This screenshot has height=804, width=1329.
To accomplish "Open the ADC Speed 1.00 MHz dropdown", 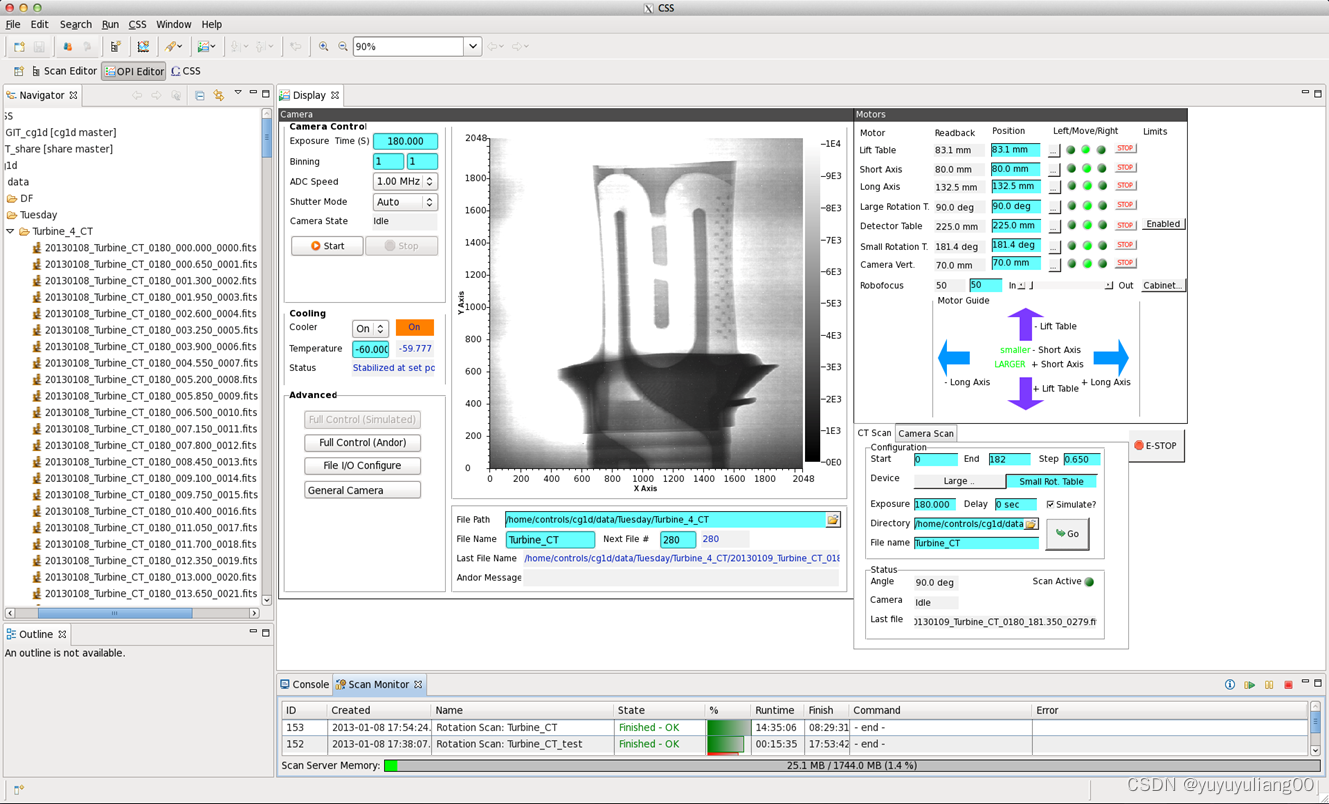I will [405, 181].
